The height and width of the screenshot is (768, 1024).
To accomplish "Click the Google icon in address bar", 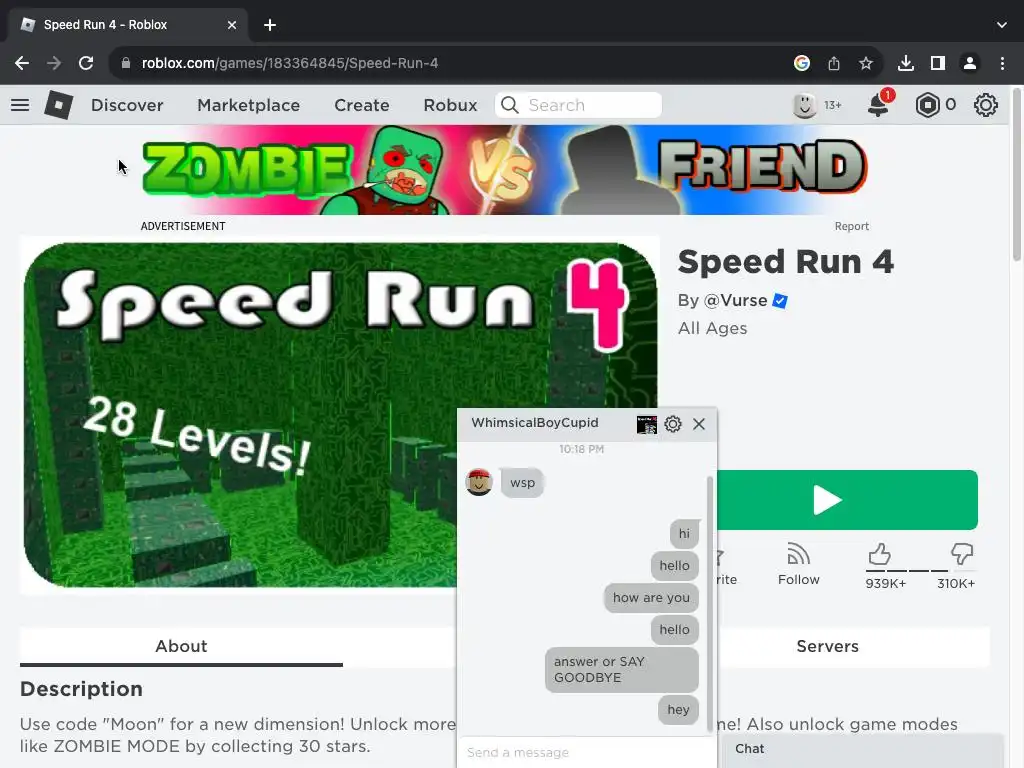I will [x=802, y=63].
